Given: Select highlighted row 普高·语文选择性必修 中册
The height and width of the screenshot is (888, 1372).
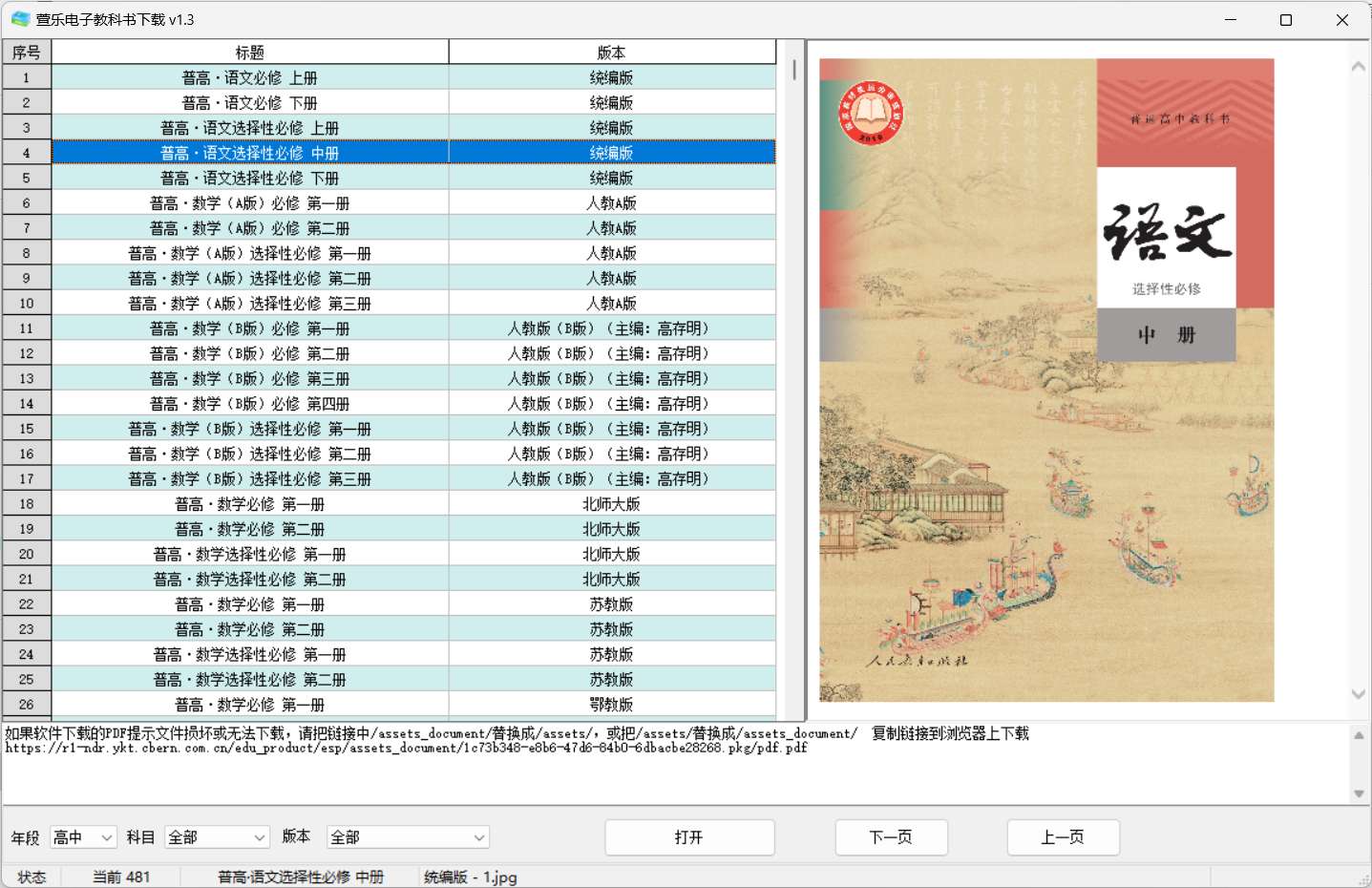Looking at the screenshot, I should click(413, 153).
